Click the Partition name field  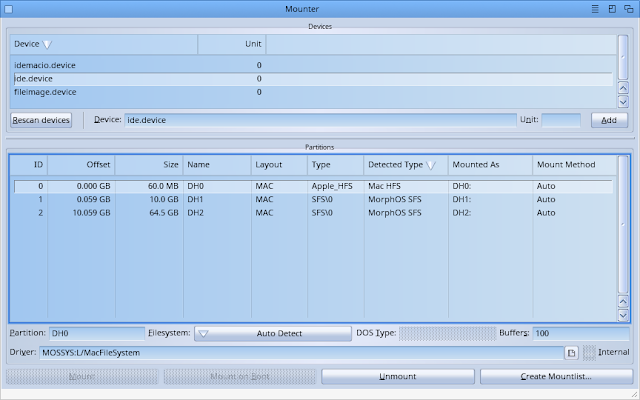[97, 333]
